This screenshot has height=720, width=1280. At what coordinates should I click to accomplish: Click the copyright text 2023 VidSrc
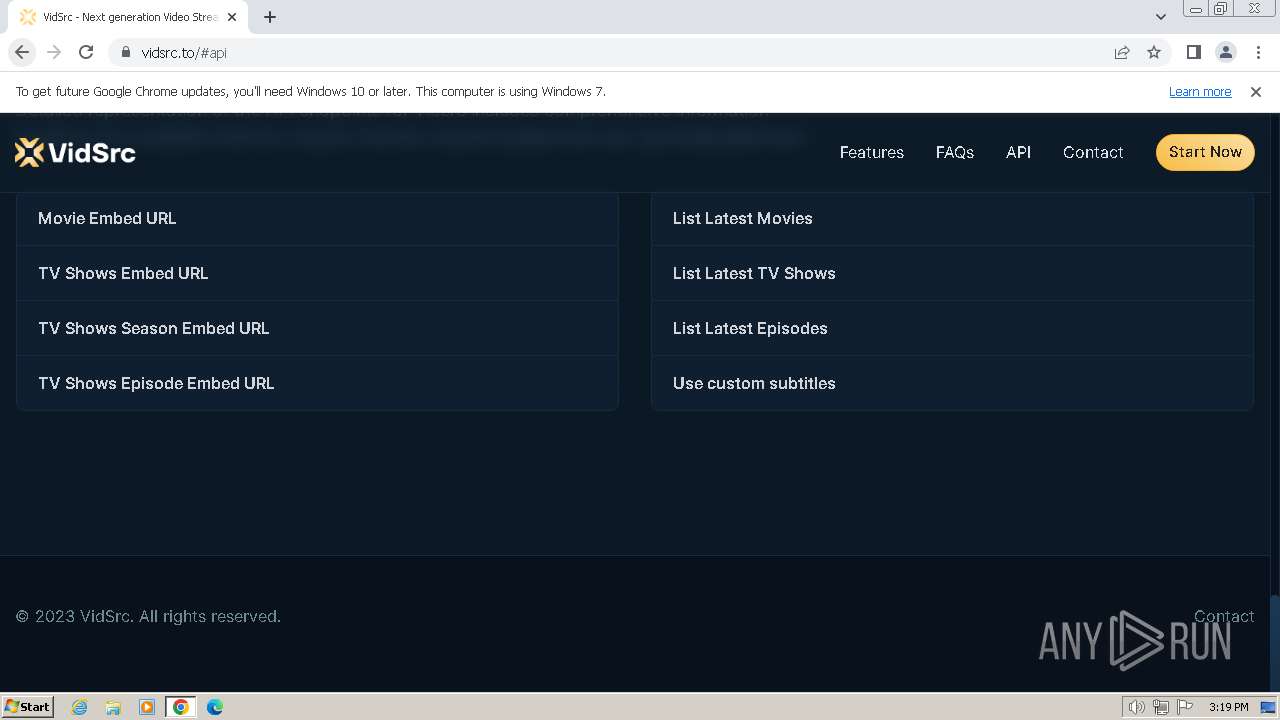[x=148, y=616]
